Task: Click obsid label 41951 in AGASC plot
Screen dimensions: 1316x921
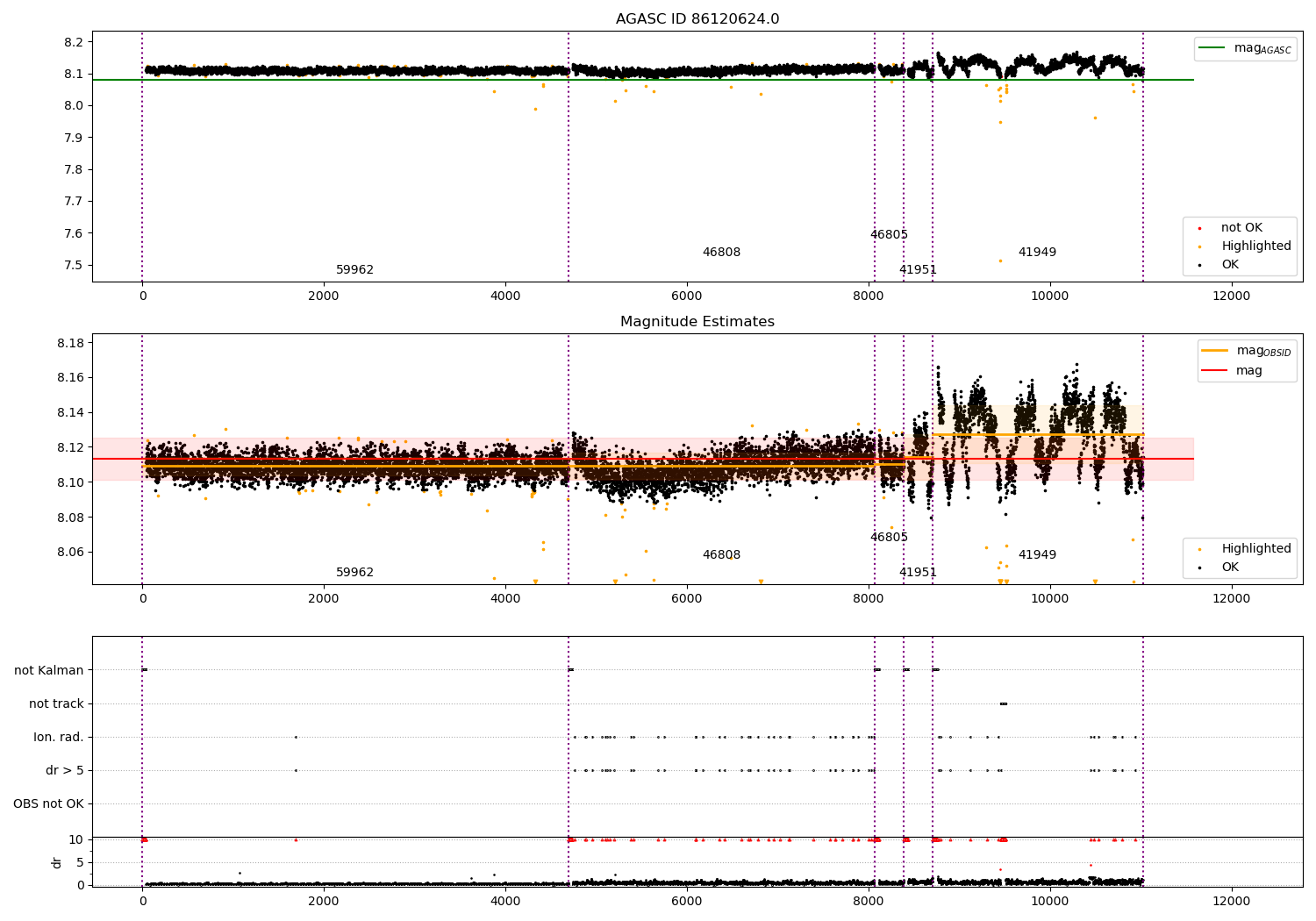Action: [918, 270]
